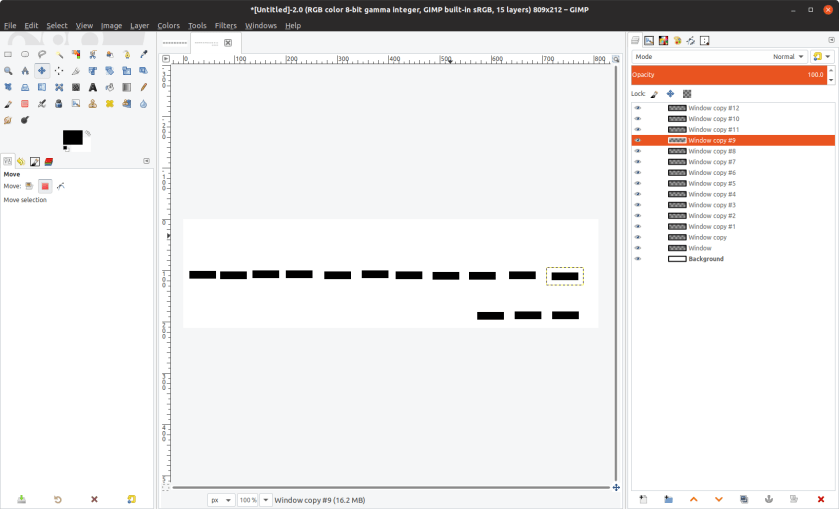This screenshot has width=839, height=509.
Task: Choose the Zoom magnifier tool
Action: [x=8, y=71]
